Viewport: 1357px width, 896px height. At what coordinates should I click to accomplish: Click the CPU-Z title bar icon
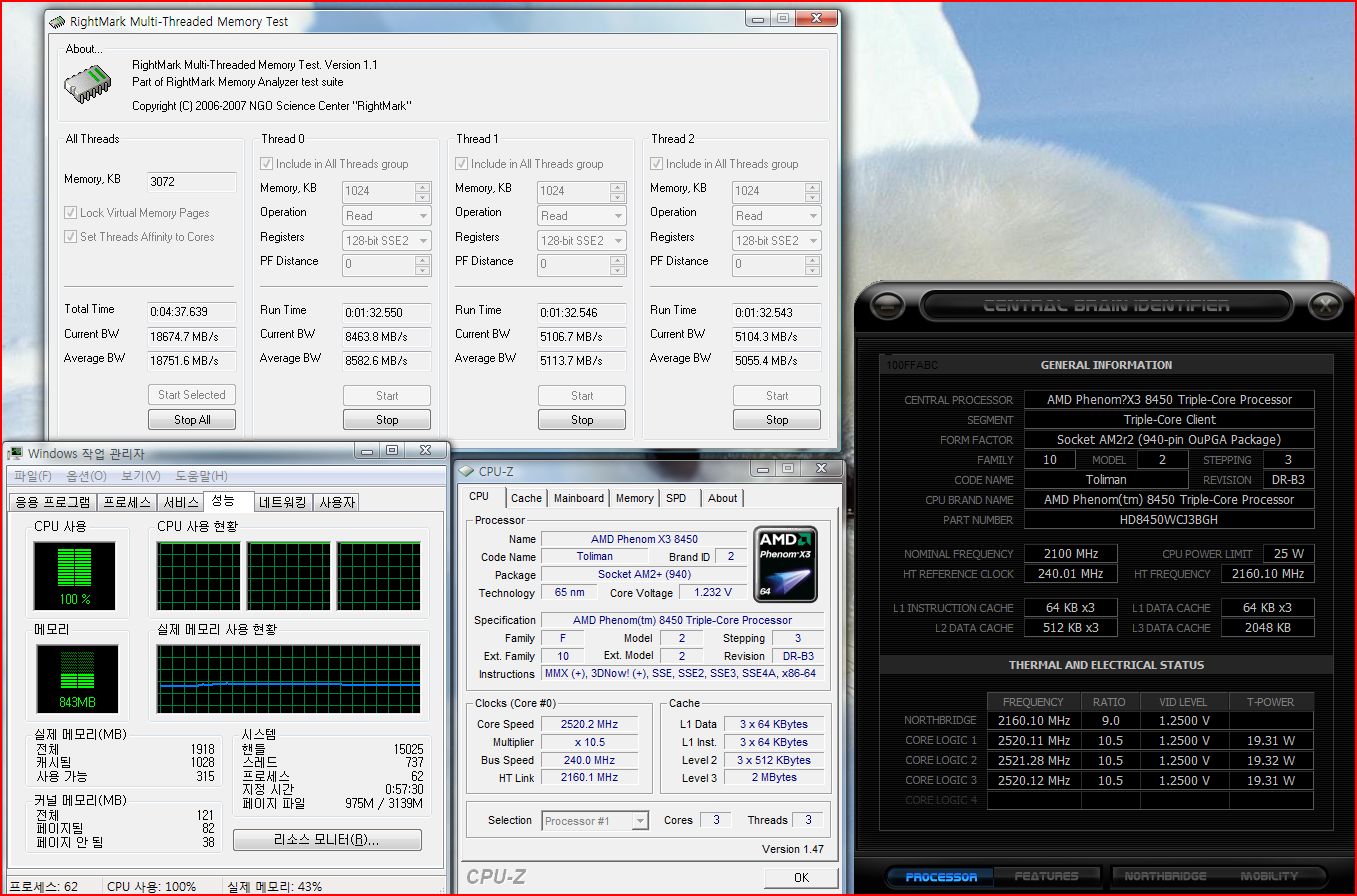467,471
